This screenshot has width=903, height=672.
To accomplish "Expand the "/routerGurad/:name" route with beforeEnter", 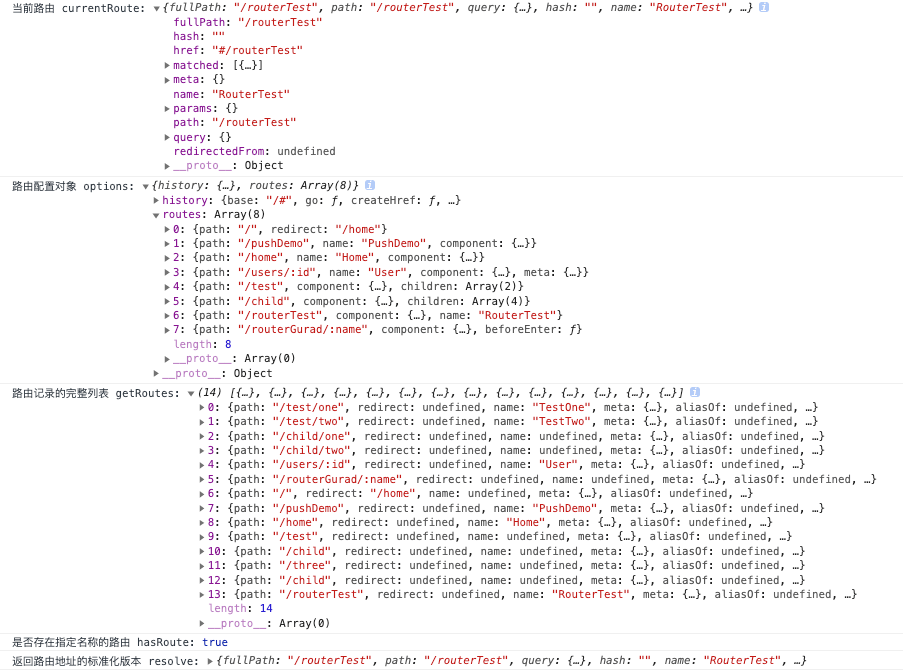I will pos(167,330).
